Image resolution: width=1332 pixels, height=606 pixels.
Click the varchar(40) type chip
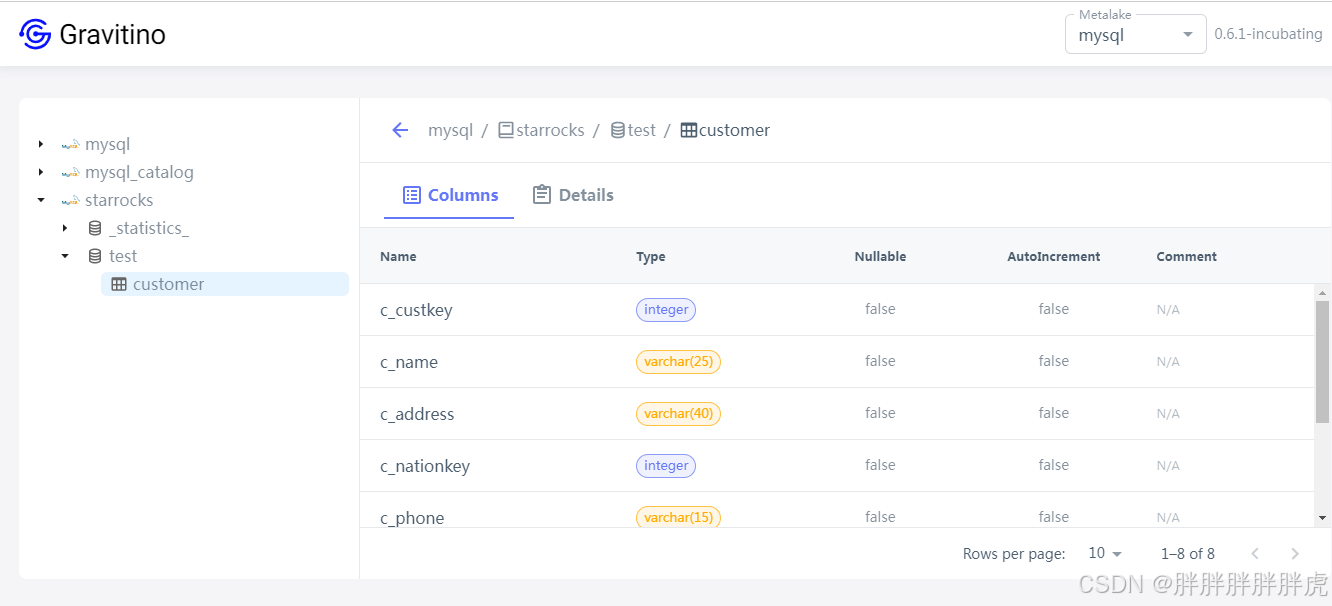[x=678, y=414]
